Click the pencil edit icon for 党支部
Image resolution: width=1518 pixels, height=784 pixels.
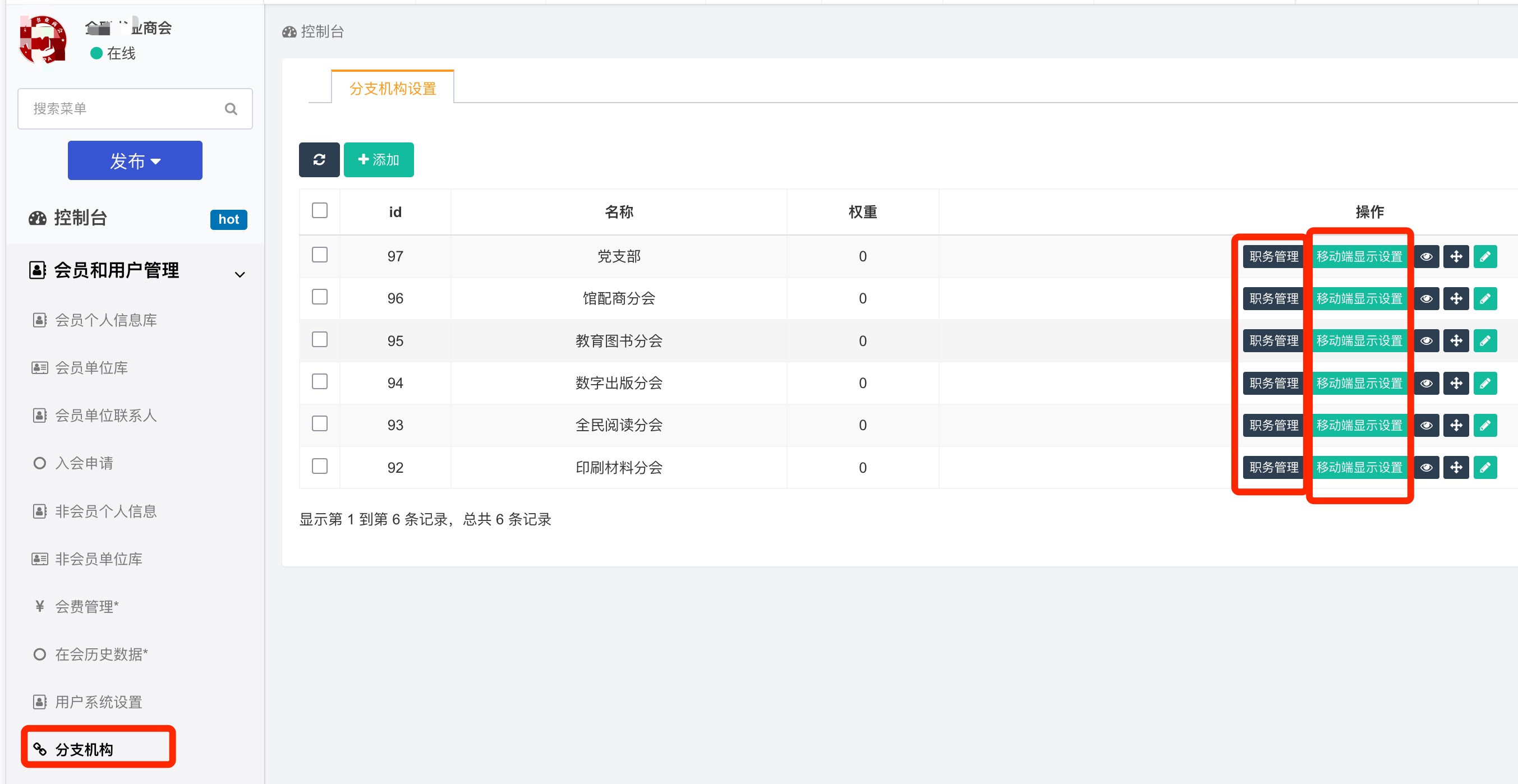coord(1484,257)
